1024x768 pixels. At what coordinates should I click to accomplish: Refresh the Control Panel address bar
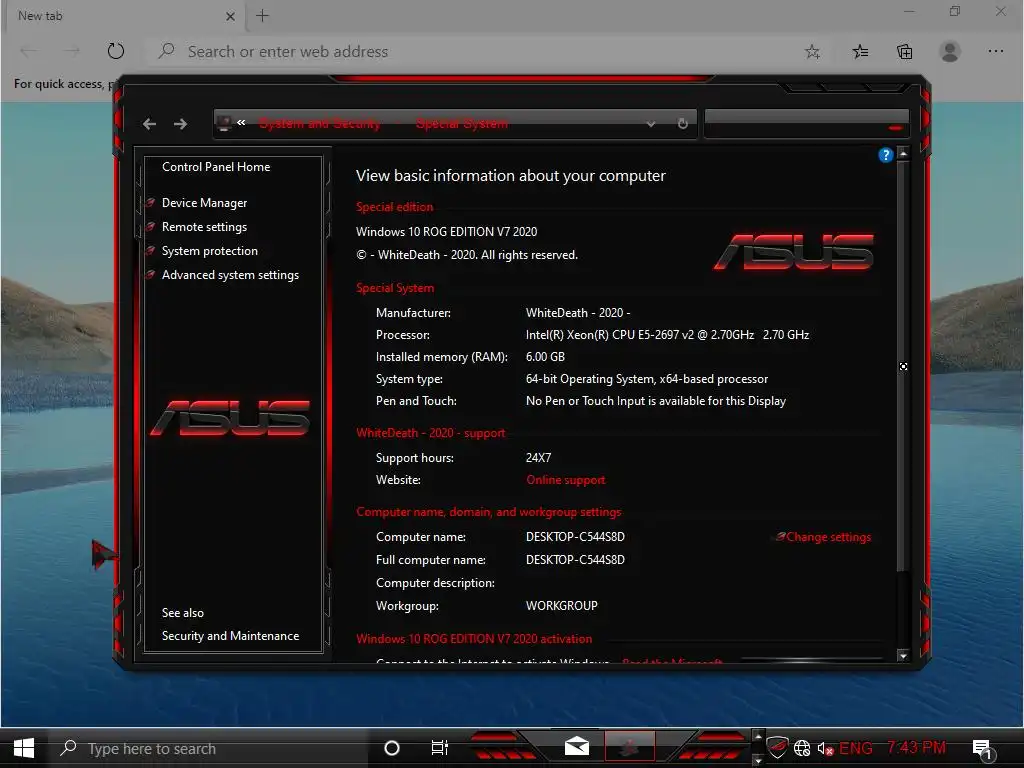682,123
